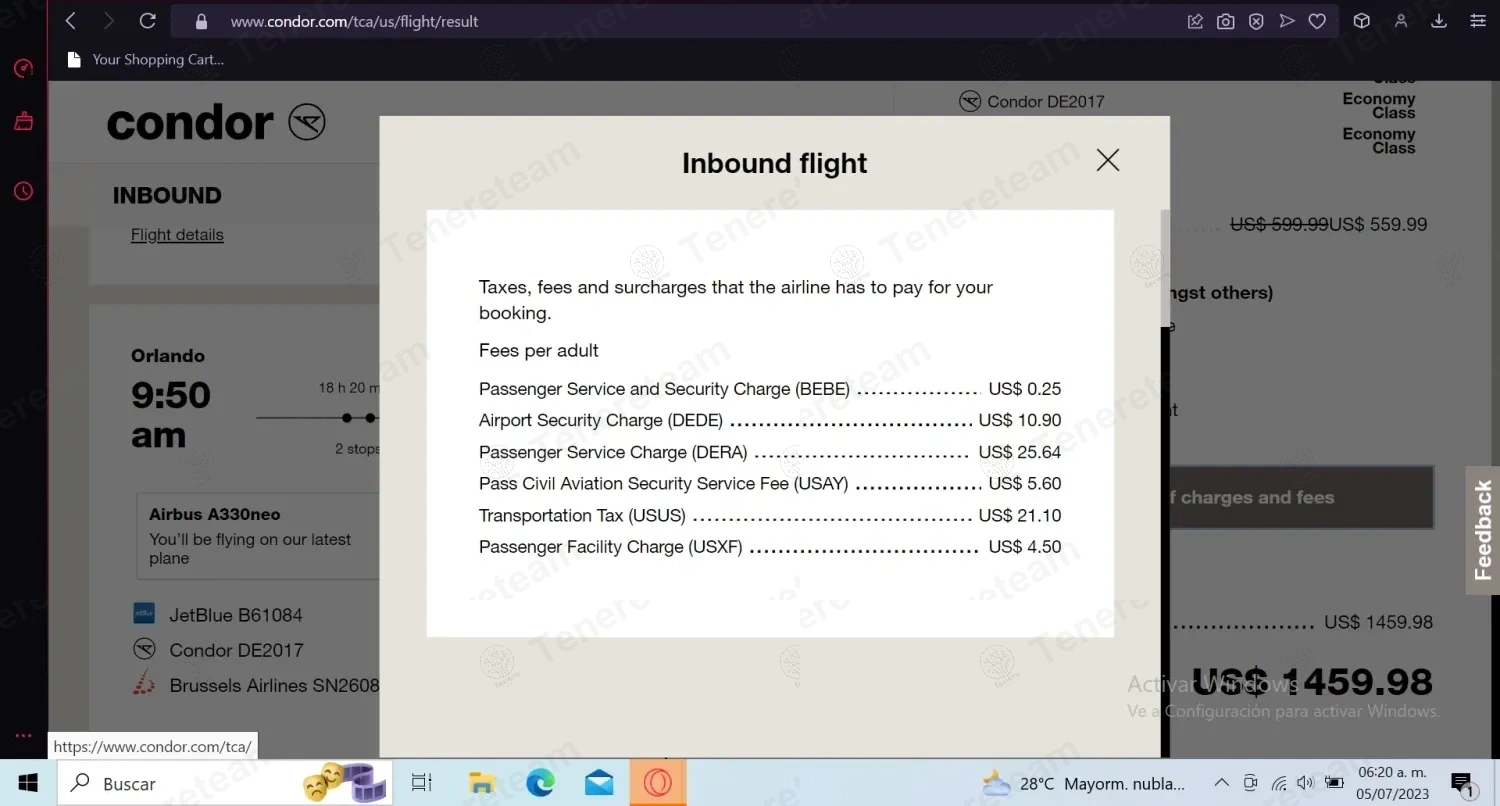Open the browser downloads icon
This screenshot has height=806, width=1500.
click(x=1439, y=21)
